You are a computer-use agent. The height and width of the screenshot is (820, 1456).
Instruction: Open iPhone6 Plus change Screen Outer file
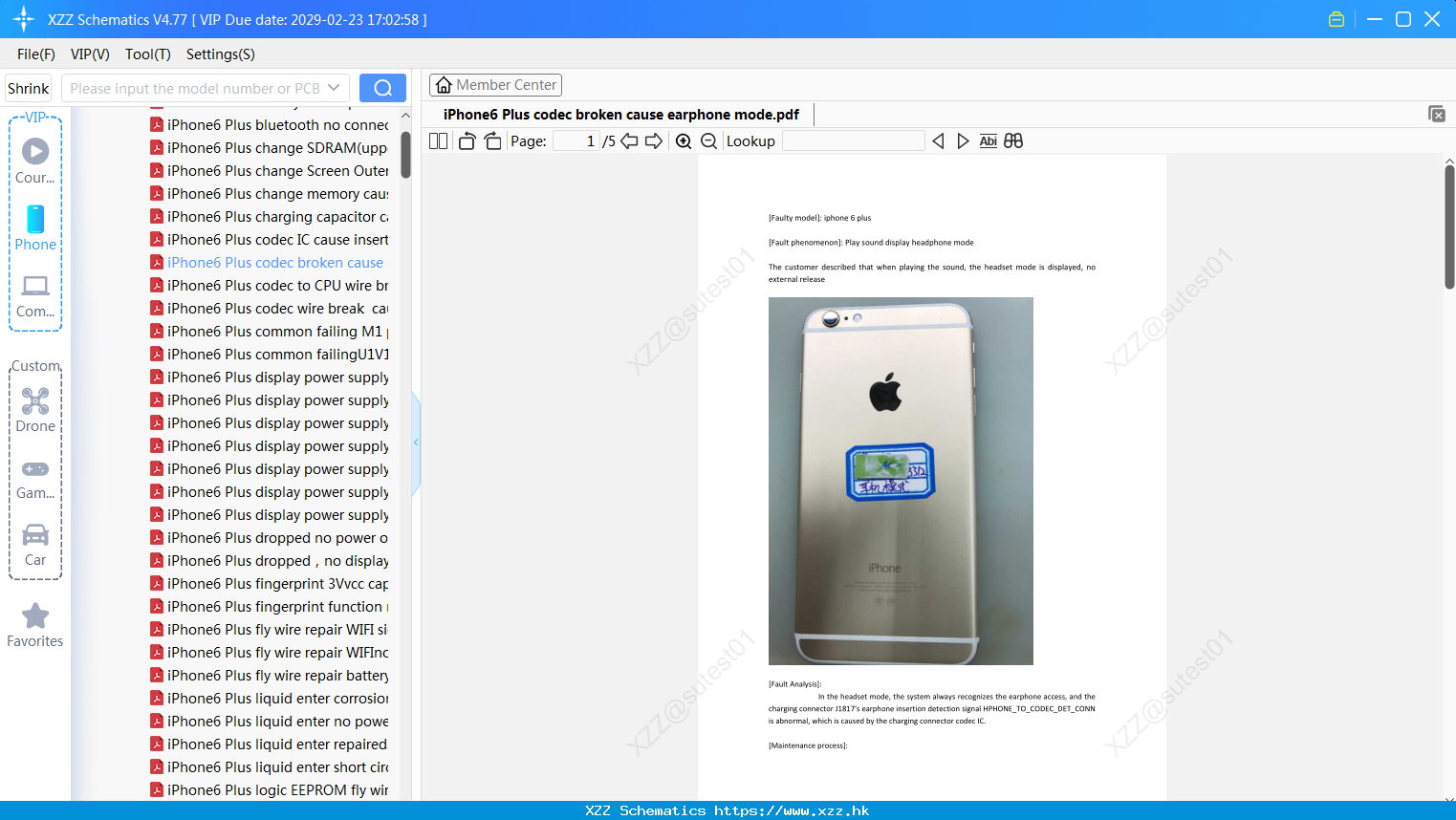270,171
